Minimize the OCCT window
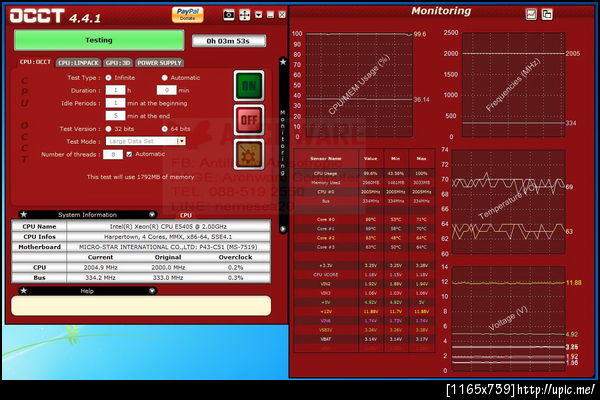The height and width of the screenshot is (400, 600). point(270,15)
